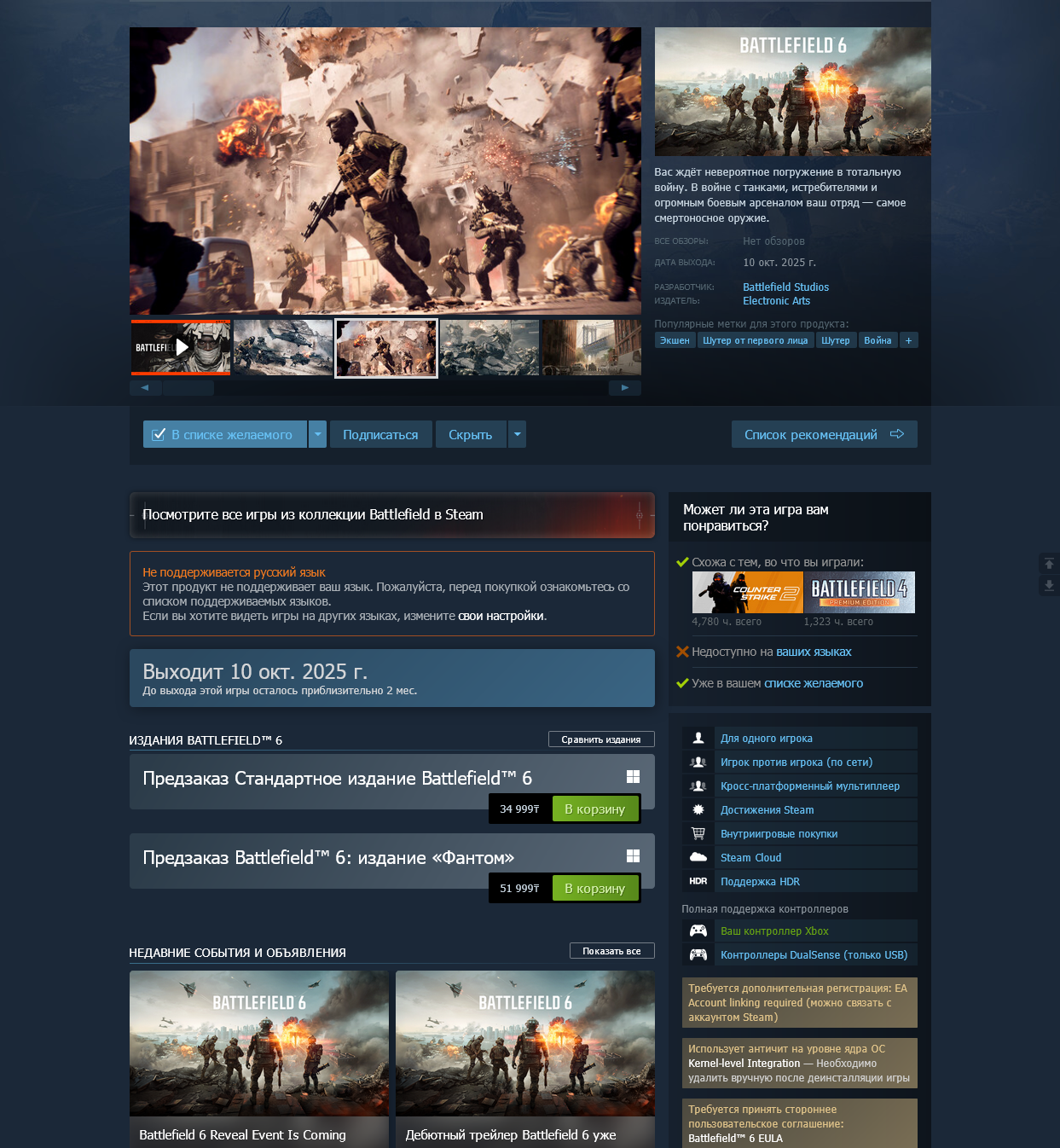Open the 'Война' tag
Viewport: 1060px width, 1148px height.
point(878,340)
